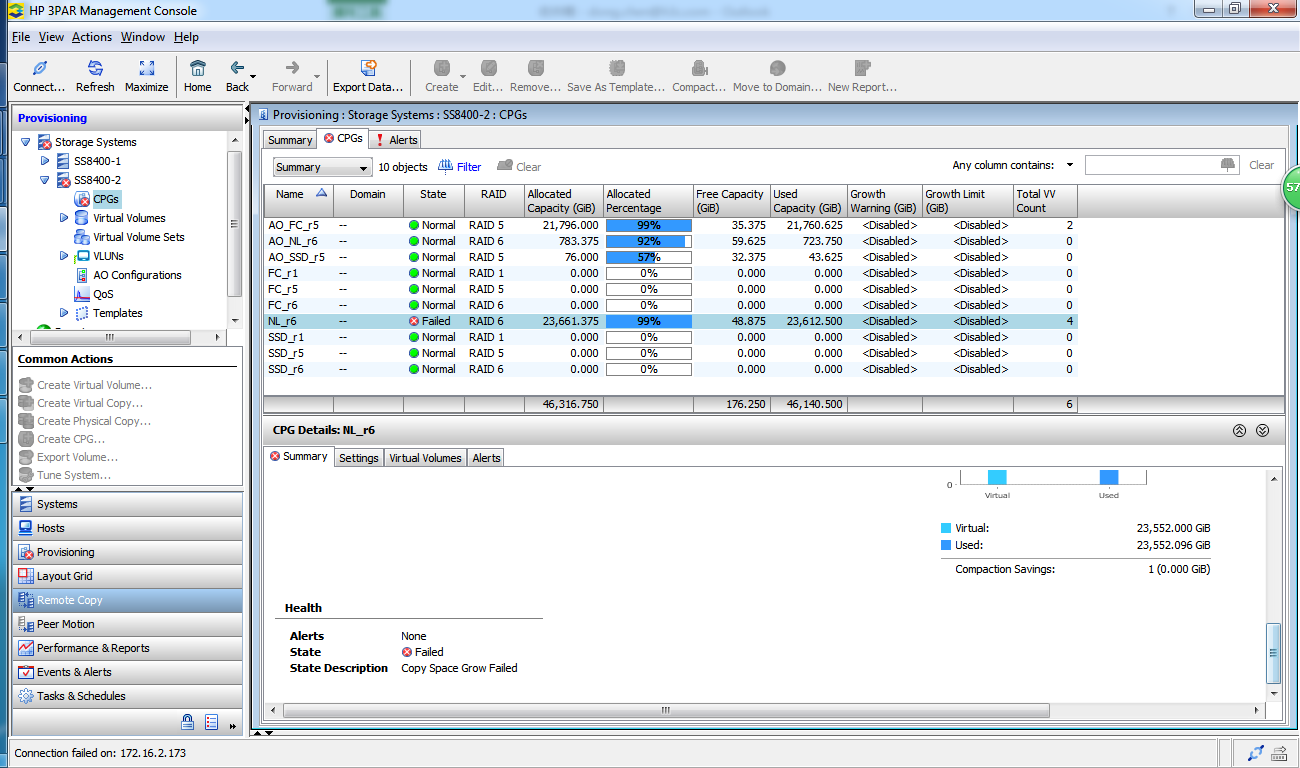The height and width of the screenshot is (768, 1300).
Task: Click the Connect toolbar icon
Action: coord(40,68)
